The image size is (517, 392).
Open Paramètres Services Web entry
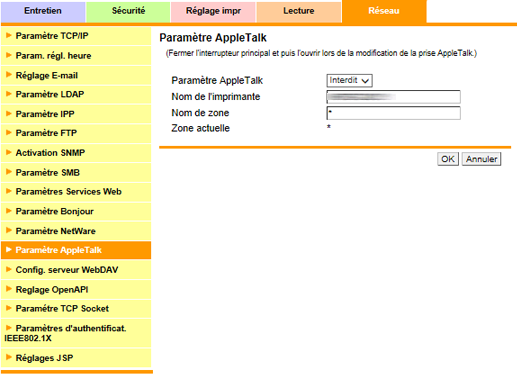tap(76, 192)
